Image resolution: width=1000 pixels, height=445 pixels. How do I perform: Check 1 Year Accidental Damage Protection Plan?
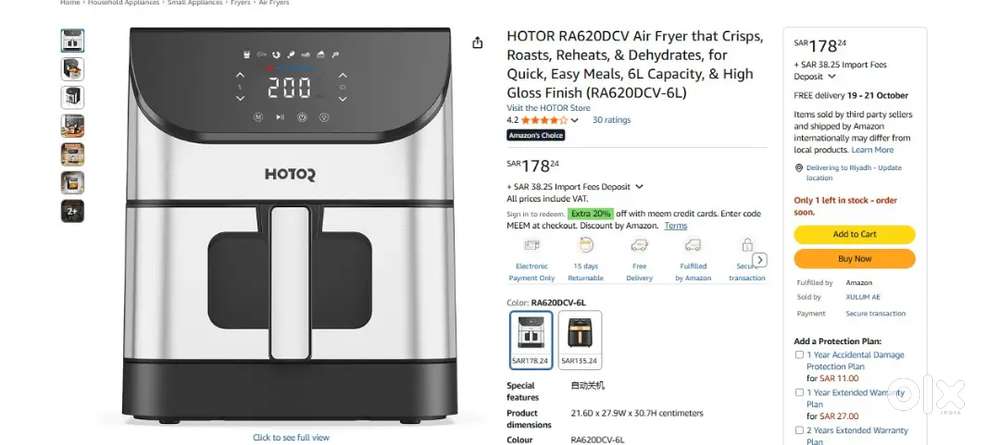point(799,354)
